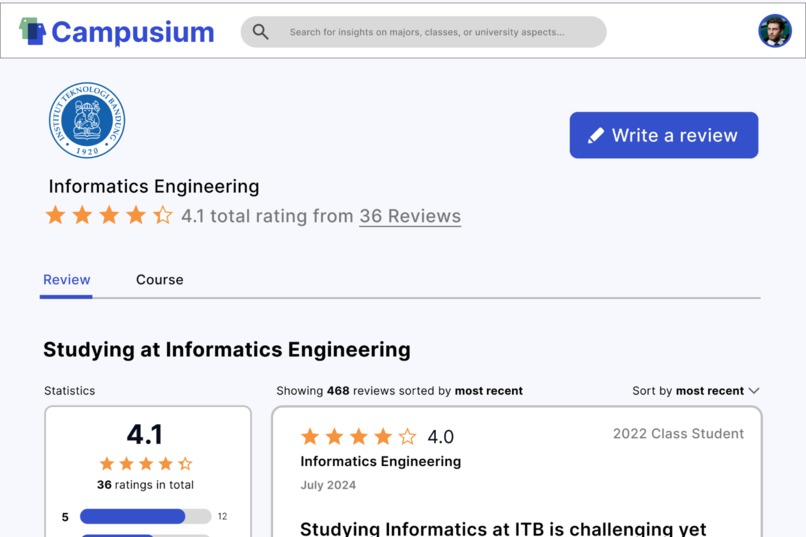This screenshot has height=537, width=806.
Task: Click the Campusium brand name text
Action: 133,32
